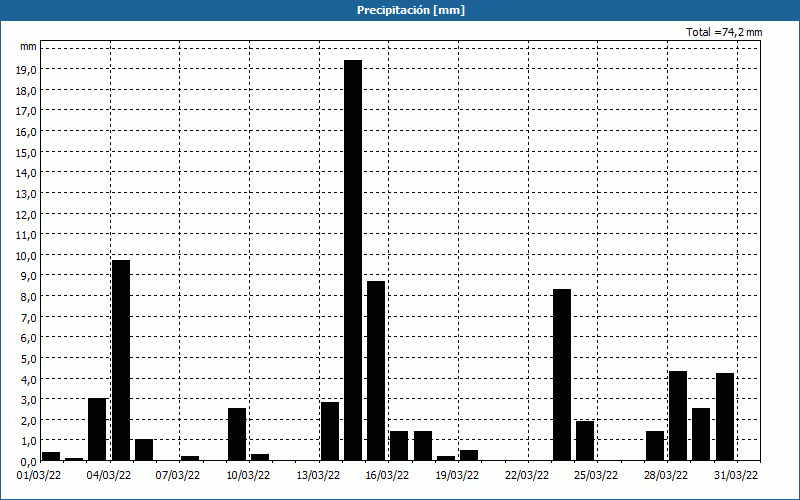Viewport: 800px width, 500px height.
Task: Select the "16,0" y-axis label
Action: [x=26, y=132]
